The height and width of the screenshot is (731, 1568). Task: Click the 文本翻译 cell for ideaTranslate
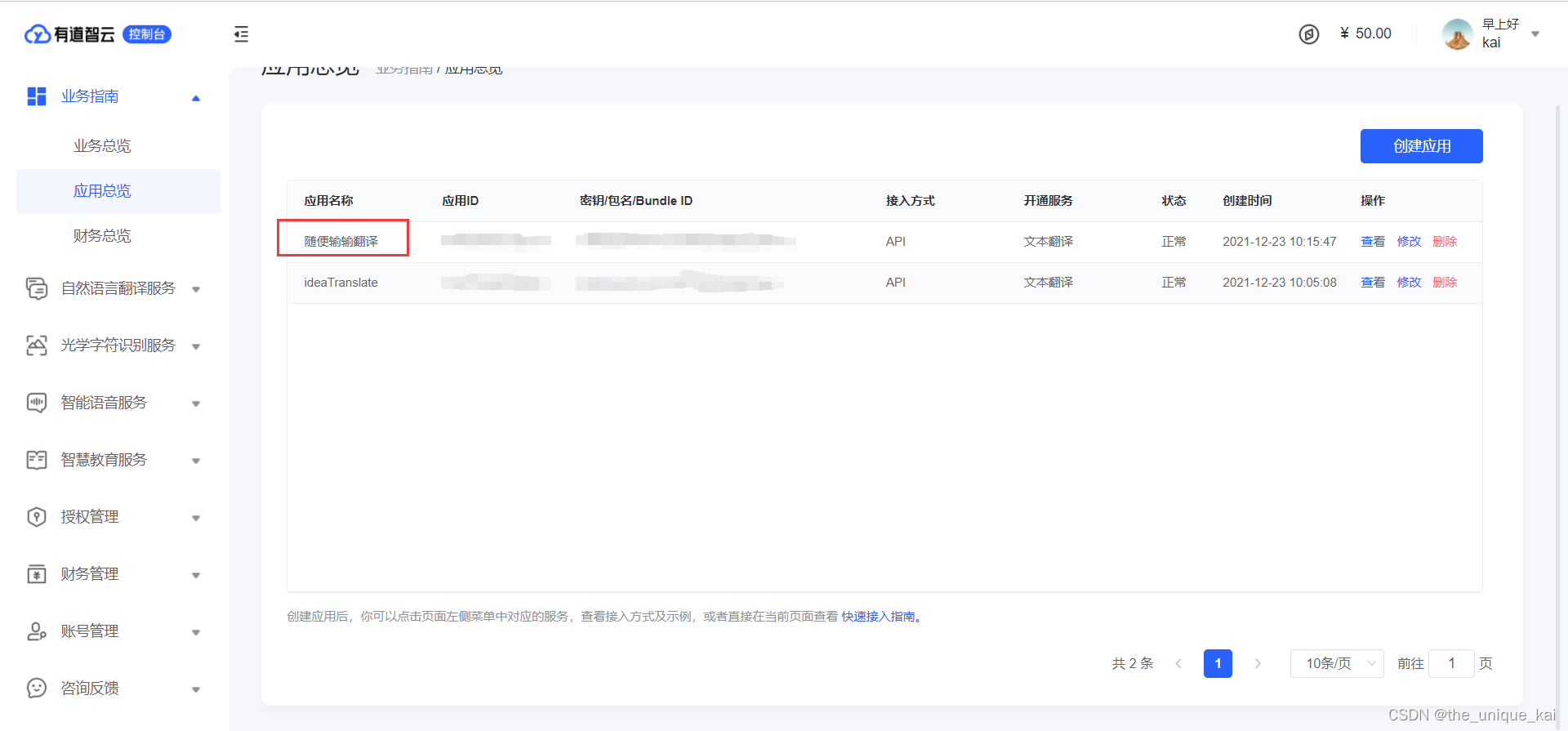[1049, 283]
